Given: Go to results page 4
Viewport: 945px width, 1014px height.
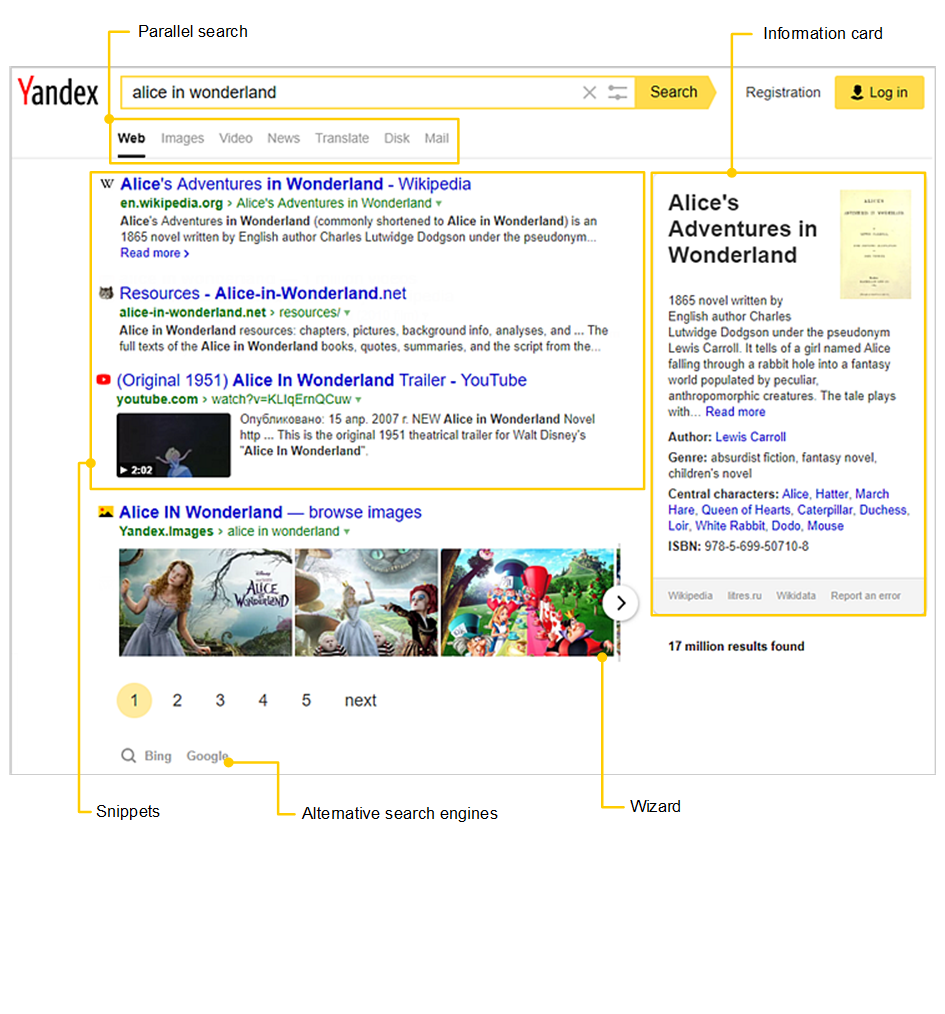Looking at the screenshot, I should (263, 700).
